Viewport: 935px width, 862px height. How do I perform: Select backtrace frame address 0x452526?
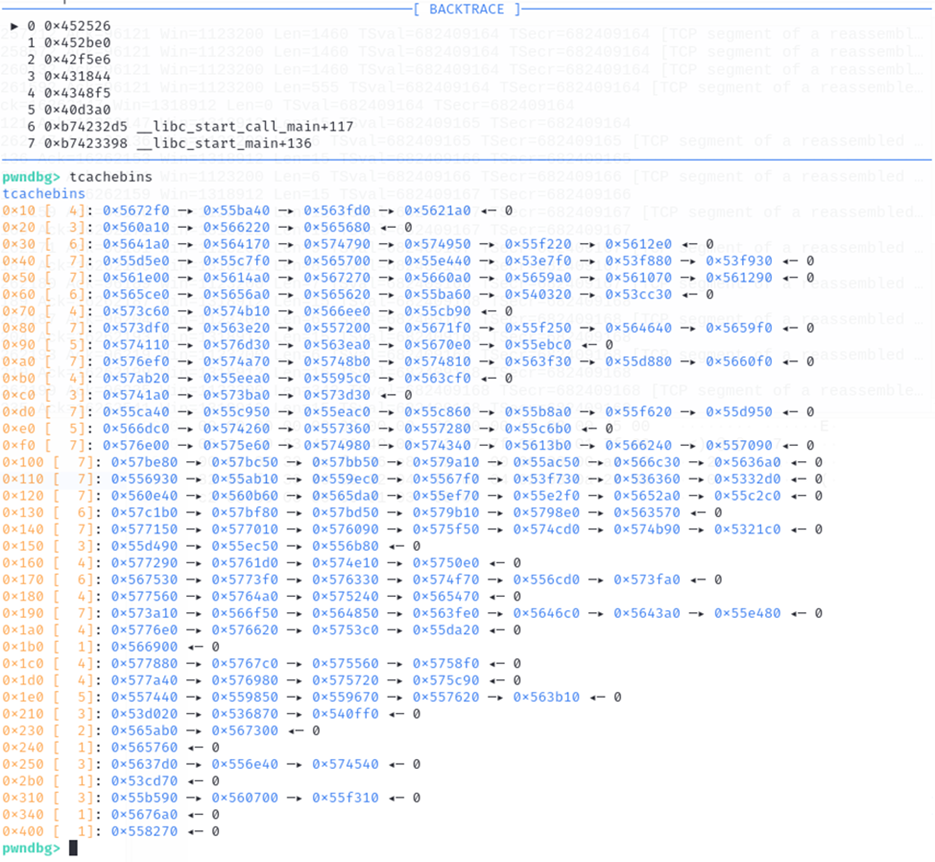[78, 26]
